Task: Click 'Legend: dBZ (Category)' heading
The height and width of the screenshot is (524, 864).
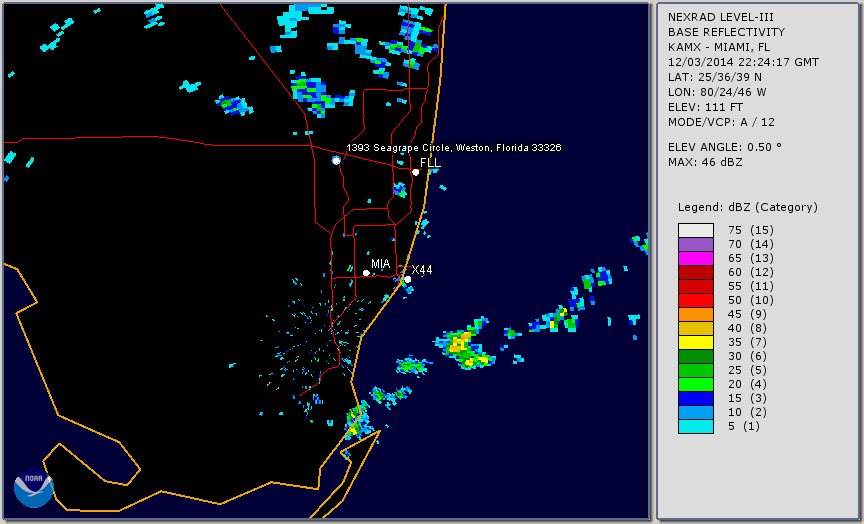Action: [748, 207]
